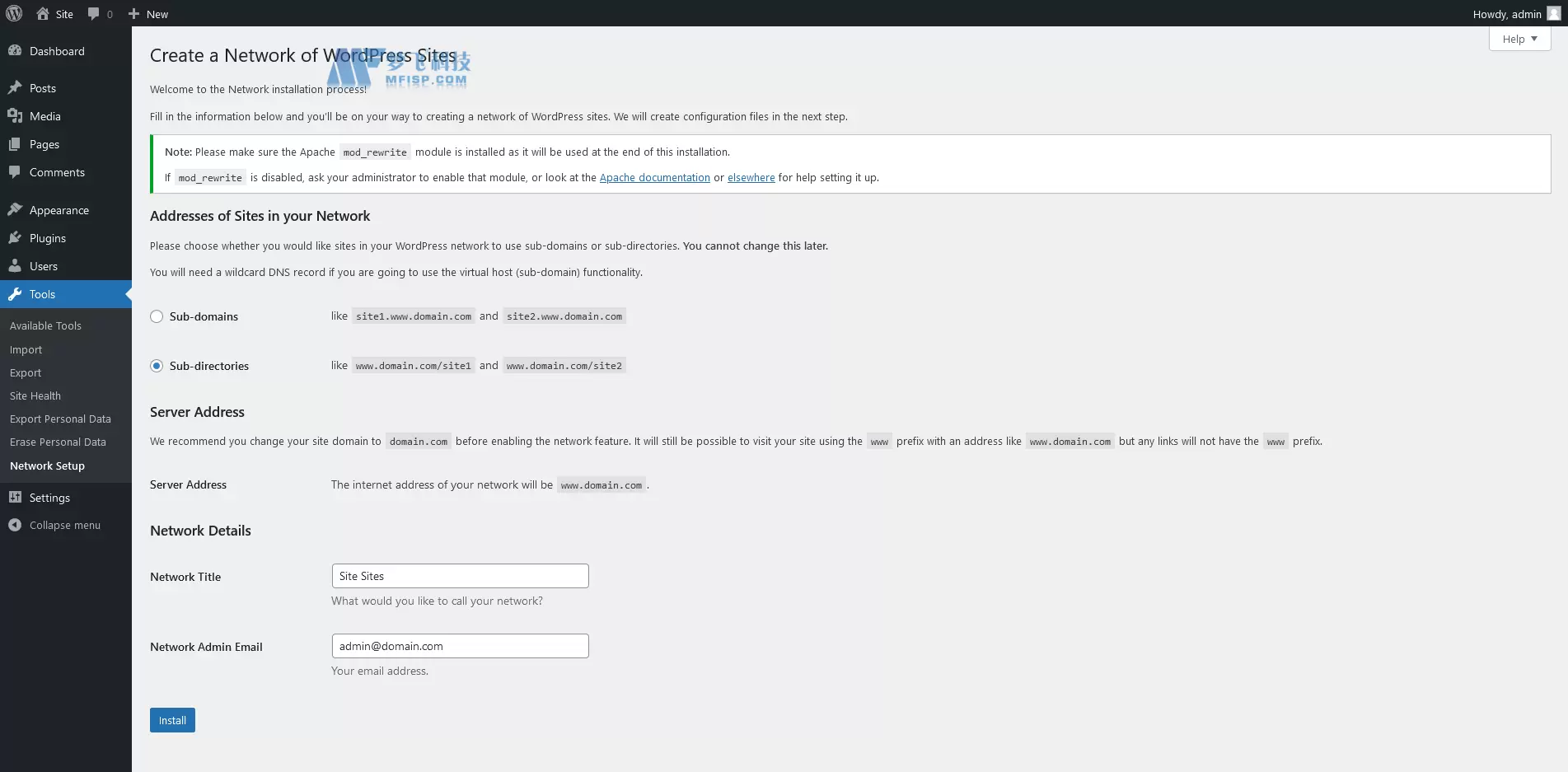Open Dashboard from the sidebar icon

click(x=15, y=51)
